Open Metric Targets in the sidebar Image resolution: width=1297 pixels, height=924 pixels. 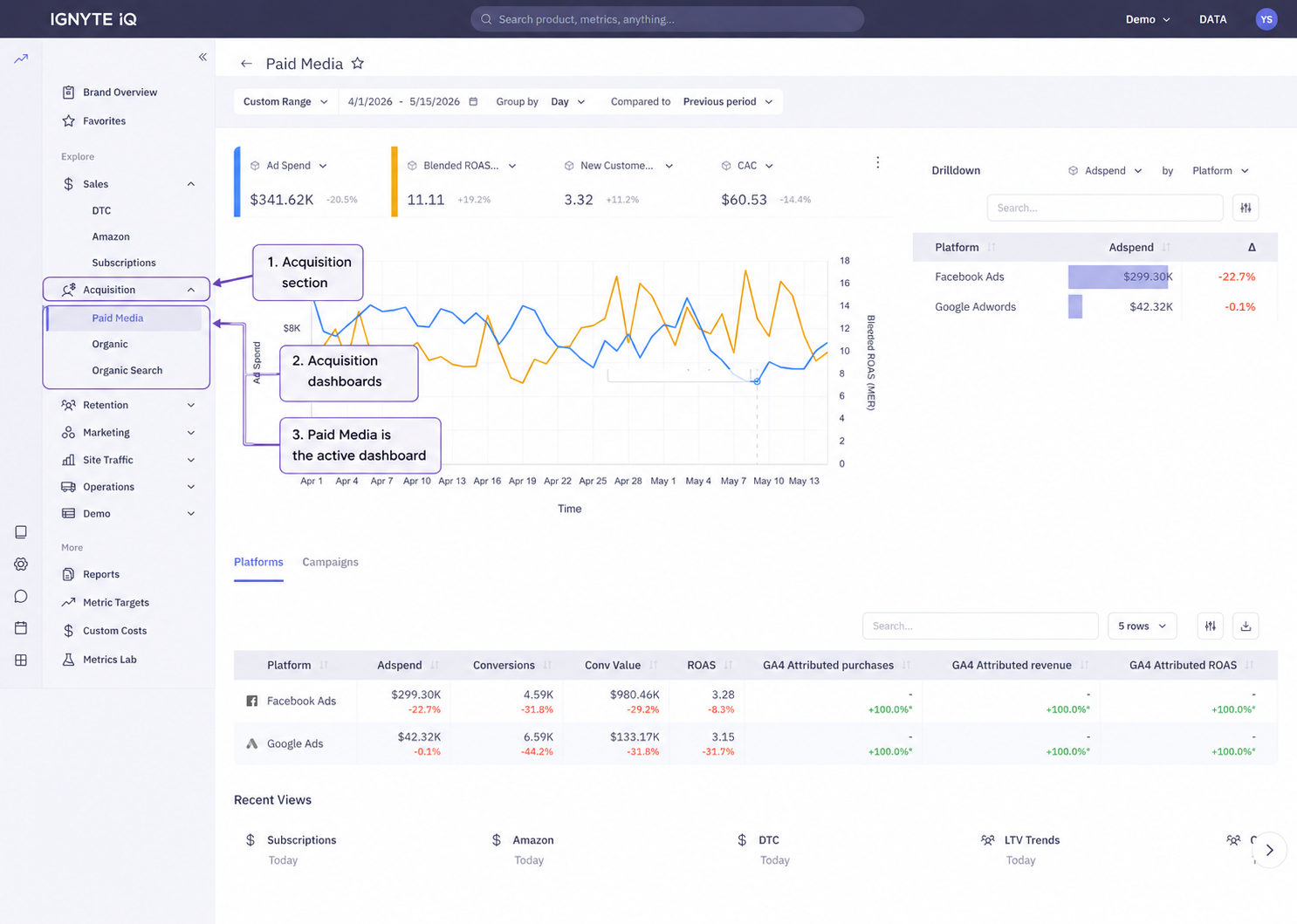click(116, 602)
